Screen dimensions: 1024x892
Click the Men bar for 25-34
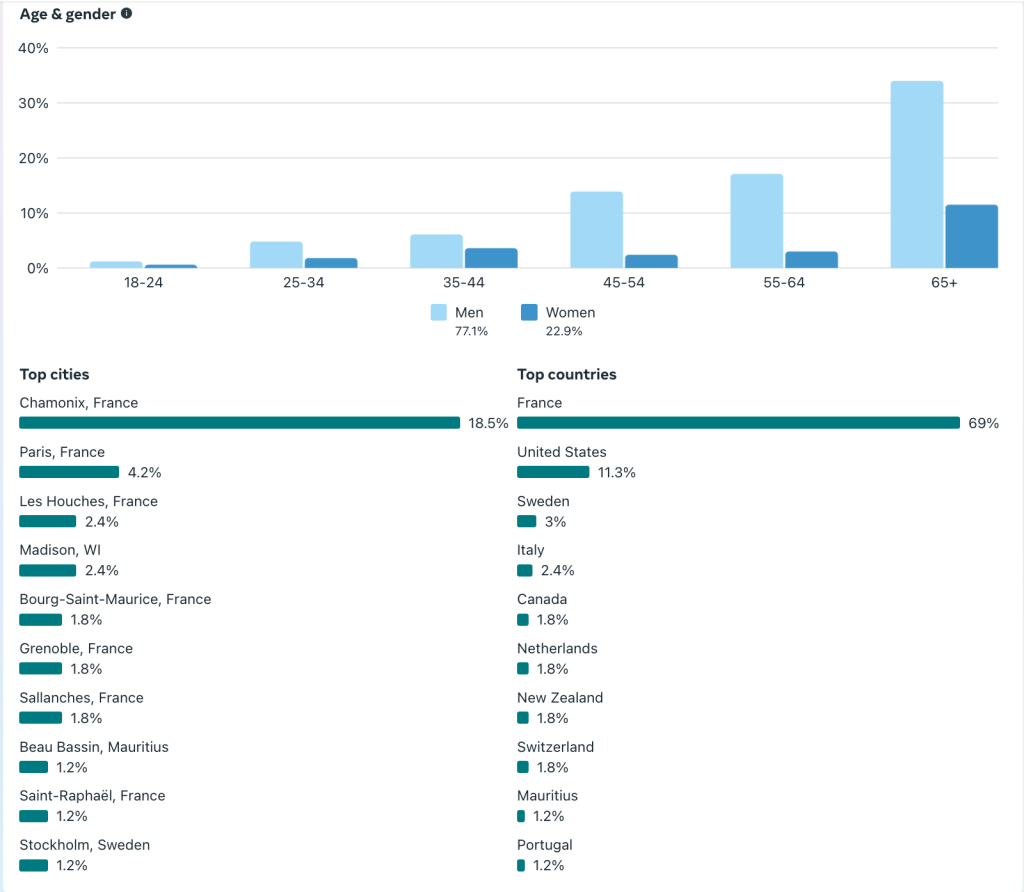point(276,255)
